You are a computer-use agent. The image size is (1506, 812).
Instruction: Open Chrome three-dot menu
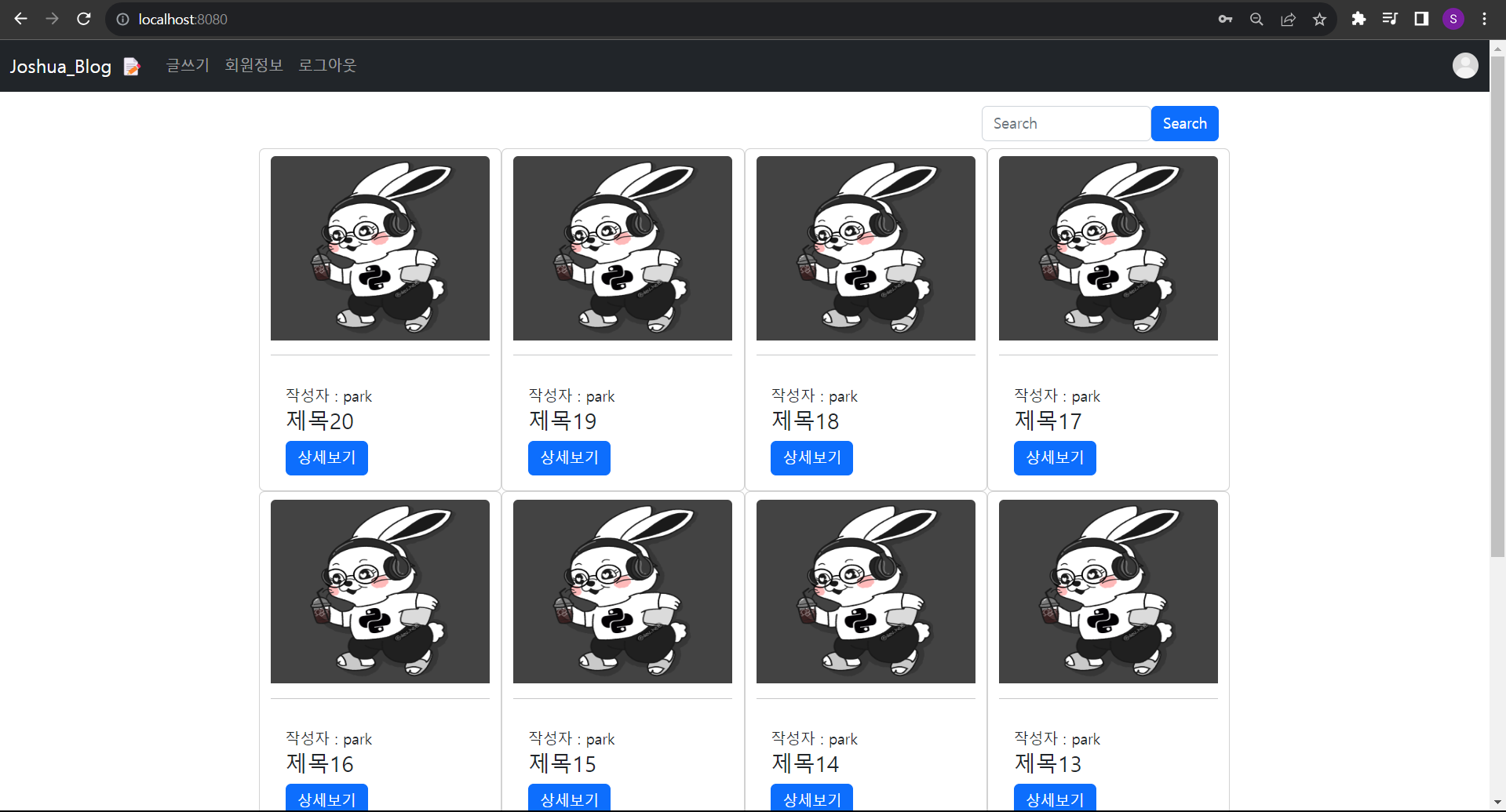(x=1484, y=19)
